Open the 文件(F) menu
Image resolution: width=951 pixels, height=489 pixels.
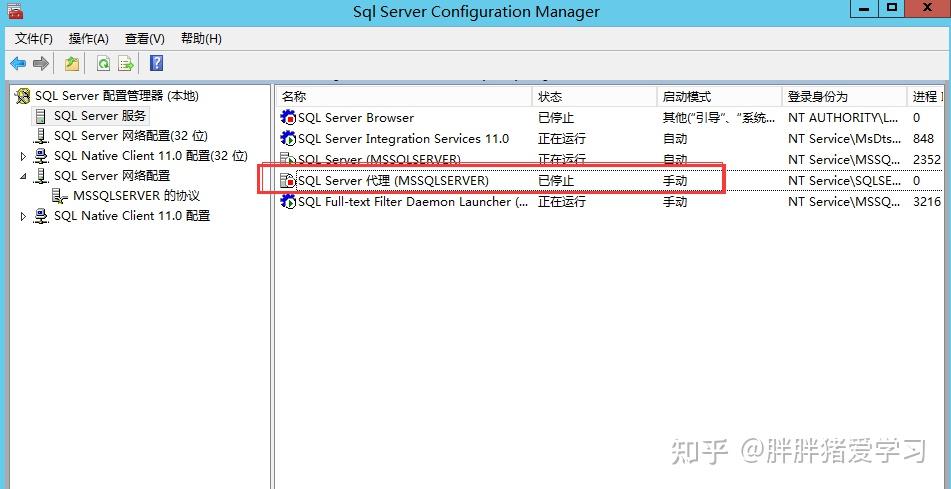33,39
